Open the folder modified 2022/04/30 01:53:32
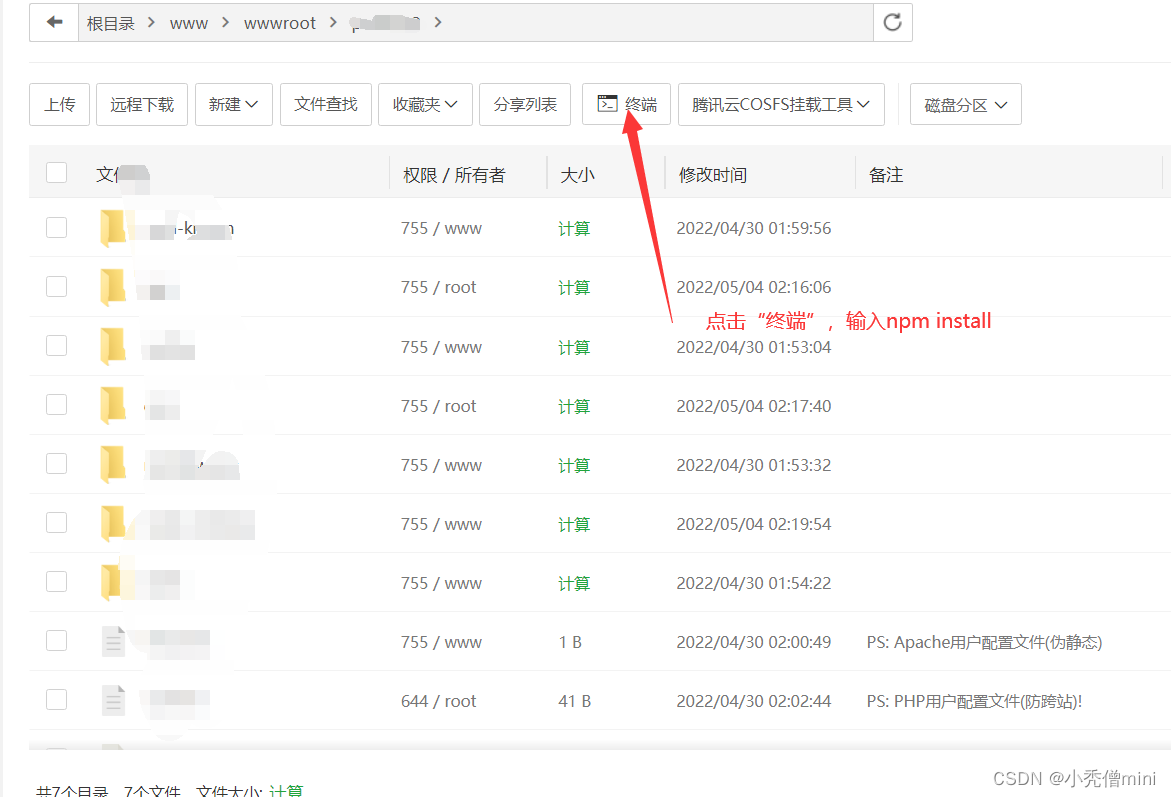Viewport: 1171px width, 797px height. pos(114,465)
